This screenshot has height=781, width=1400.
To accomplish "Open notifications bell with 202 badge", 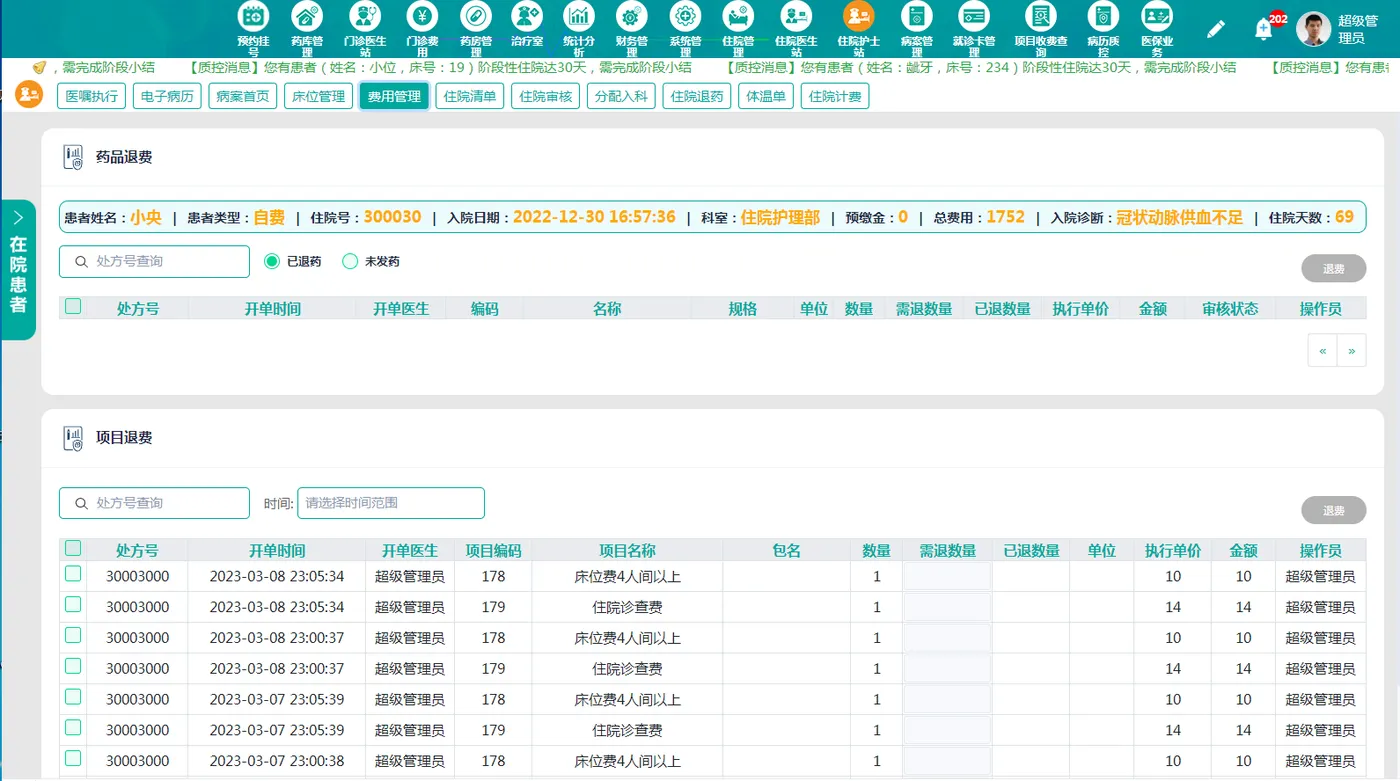I will [x=1264, y=29].
